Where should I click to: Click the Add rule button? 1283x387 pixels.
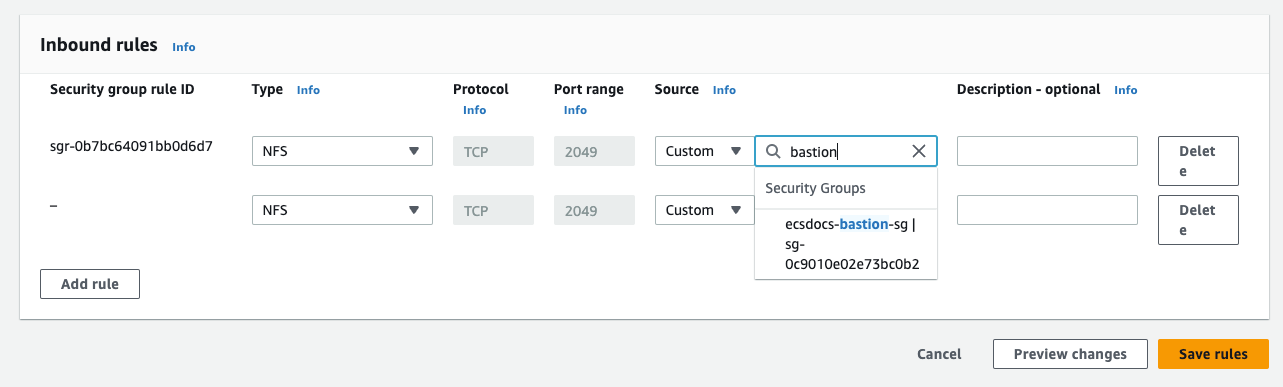(90, 284)
